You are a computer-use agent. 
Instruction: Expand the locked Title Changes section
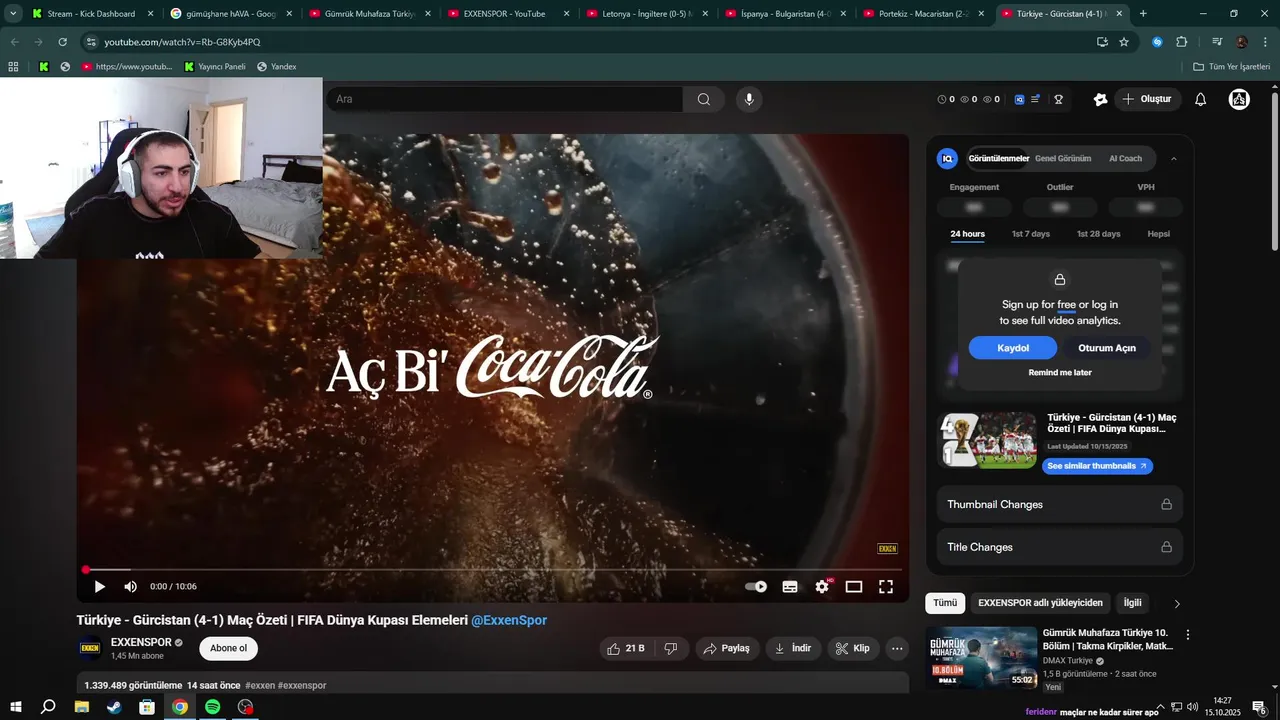[1060, 547]
